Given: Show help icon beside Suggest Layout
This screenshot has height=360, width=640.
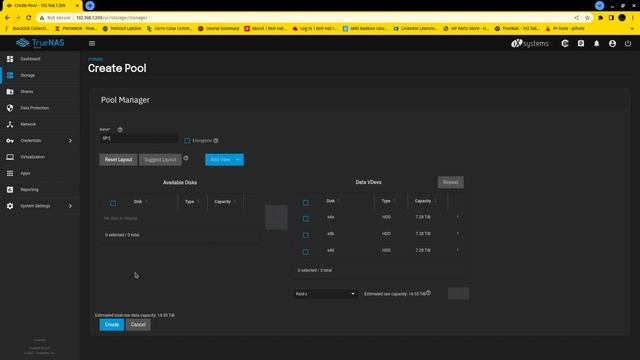Looking at the screenshot, I should tap(186, 158).
